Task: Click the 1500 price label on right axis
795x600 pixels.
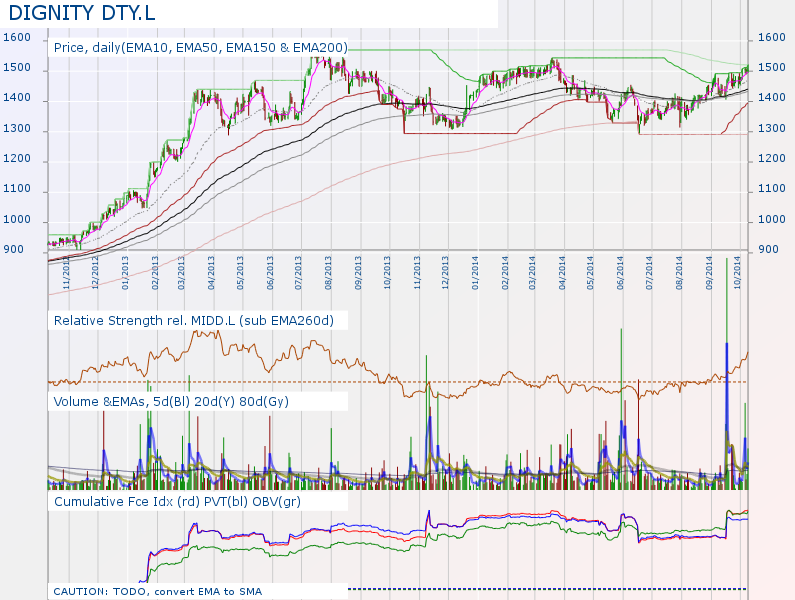Action: 772,67
